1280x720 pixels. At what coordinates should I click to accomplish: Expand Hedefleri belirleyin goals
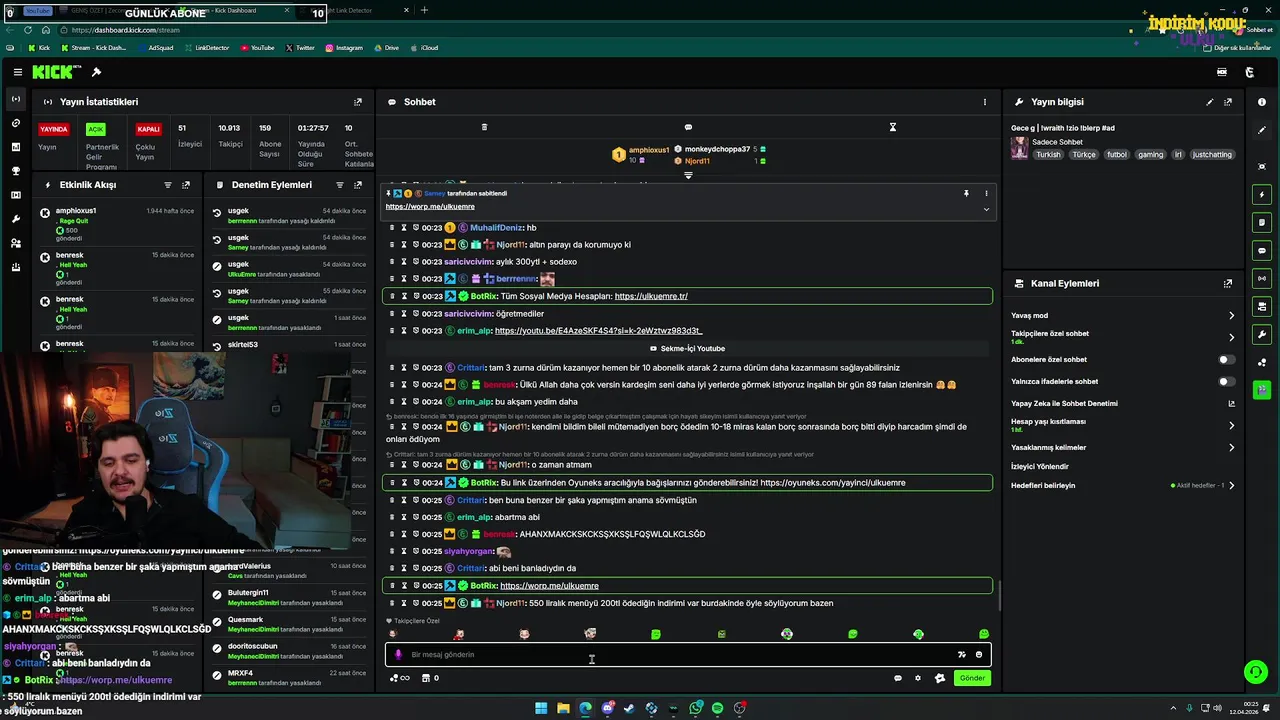pyautogui.click(x=1232, y=486)
